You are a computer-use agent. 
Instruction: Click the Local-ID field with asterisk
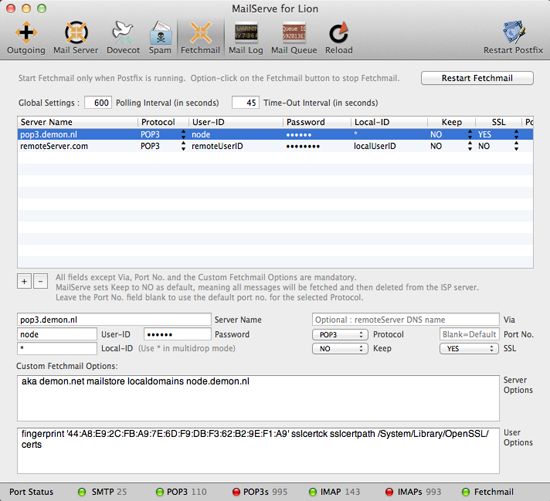tap(57, 348)
